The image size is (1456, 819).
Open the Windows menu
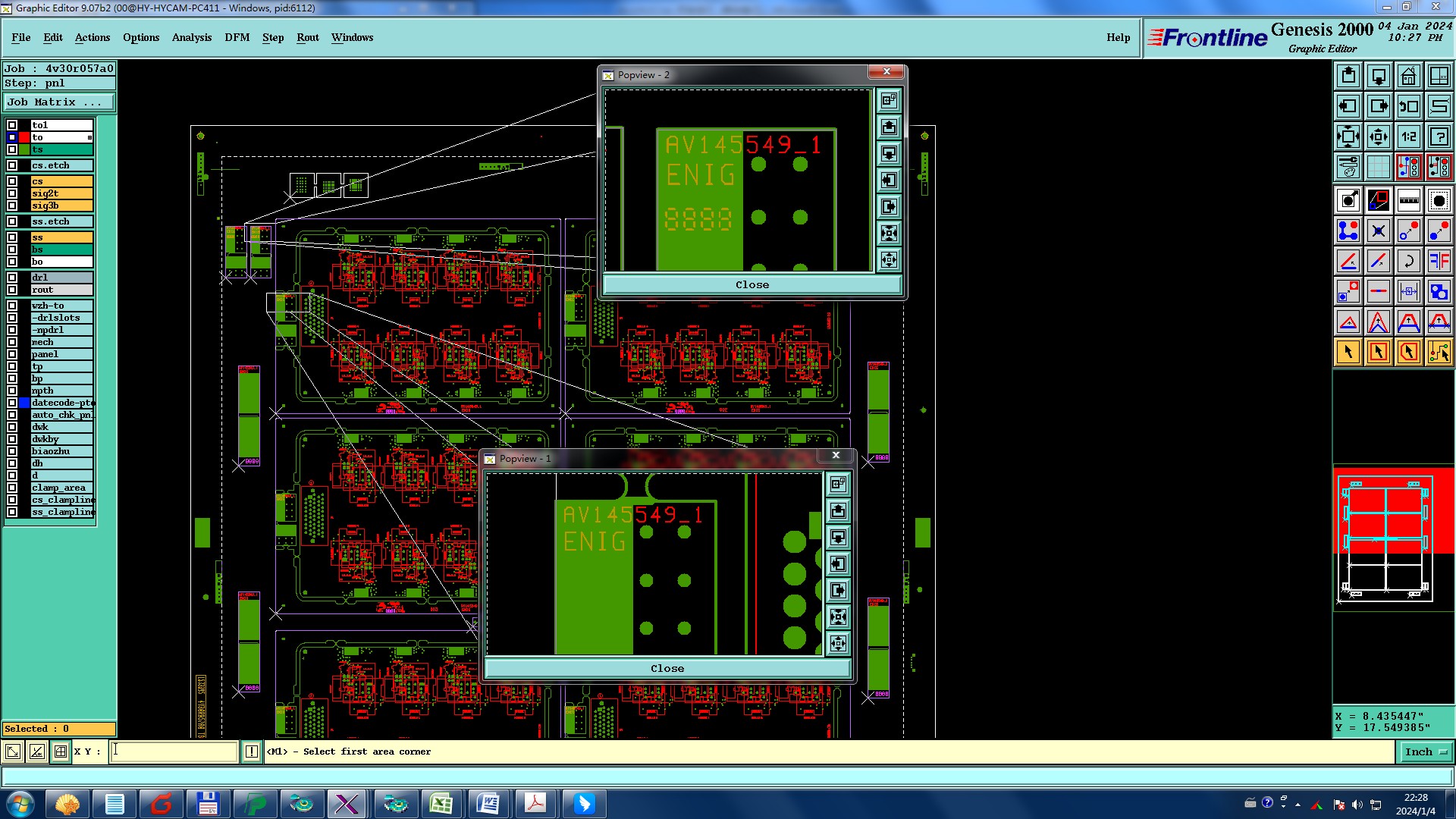coord(352,37)
